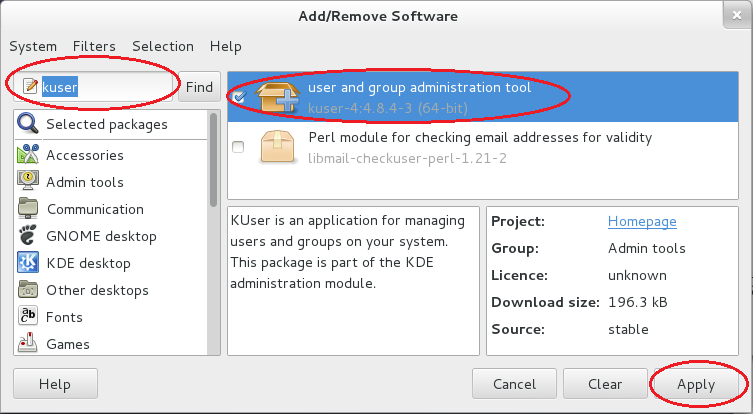Open the Filters menu
This screenshot has width=753, height=414.
(x=94, y=46)
